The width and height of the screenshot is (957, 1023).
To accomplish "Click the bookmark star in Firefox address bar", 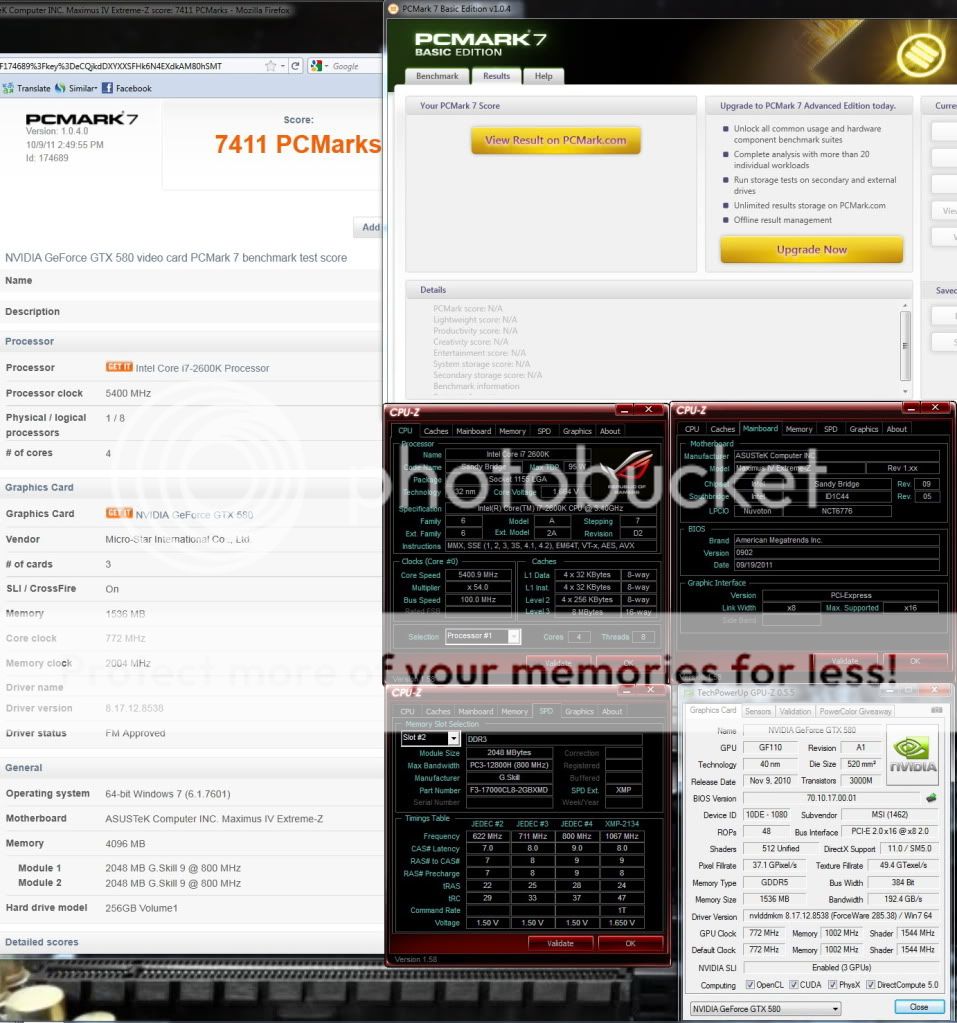I will click(271, 66).
